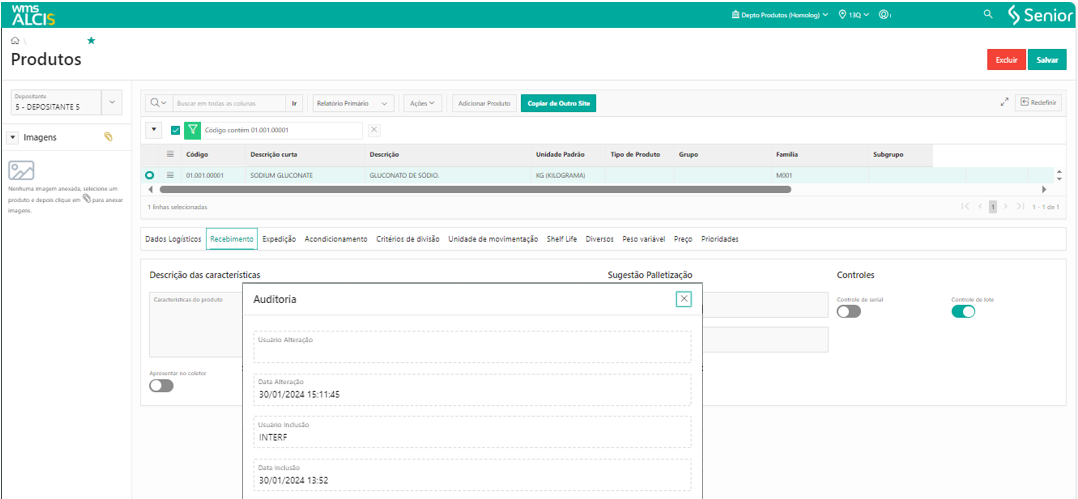1078x499 pixels.
Task: Close the Auditoria dialog
Action: [x=683, y=299]
